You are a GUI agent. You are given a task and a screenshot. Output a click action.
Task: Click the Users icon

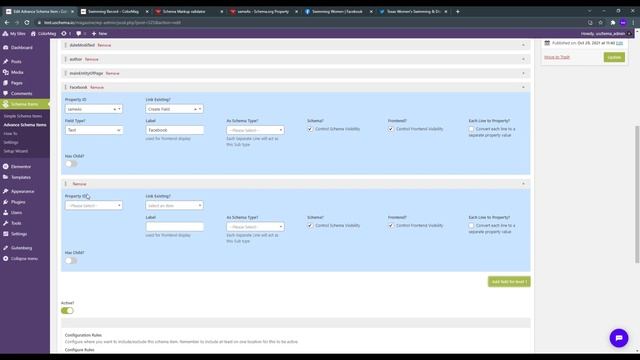pos(6,213)
